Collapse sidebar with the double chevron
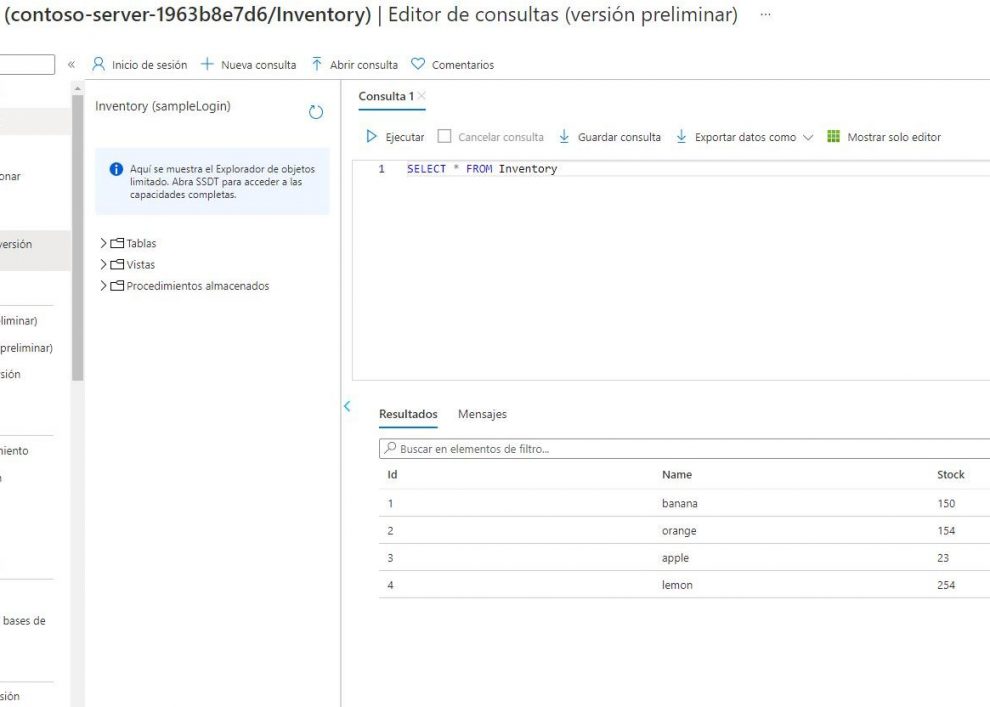Image resolution: width=990 pixels, height=707 pixels. click(x=71, y=65)
